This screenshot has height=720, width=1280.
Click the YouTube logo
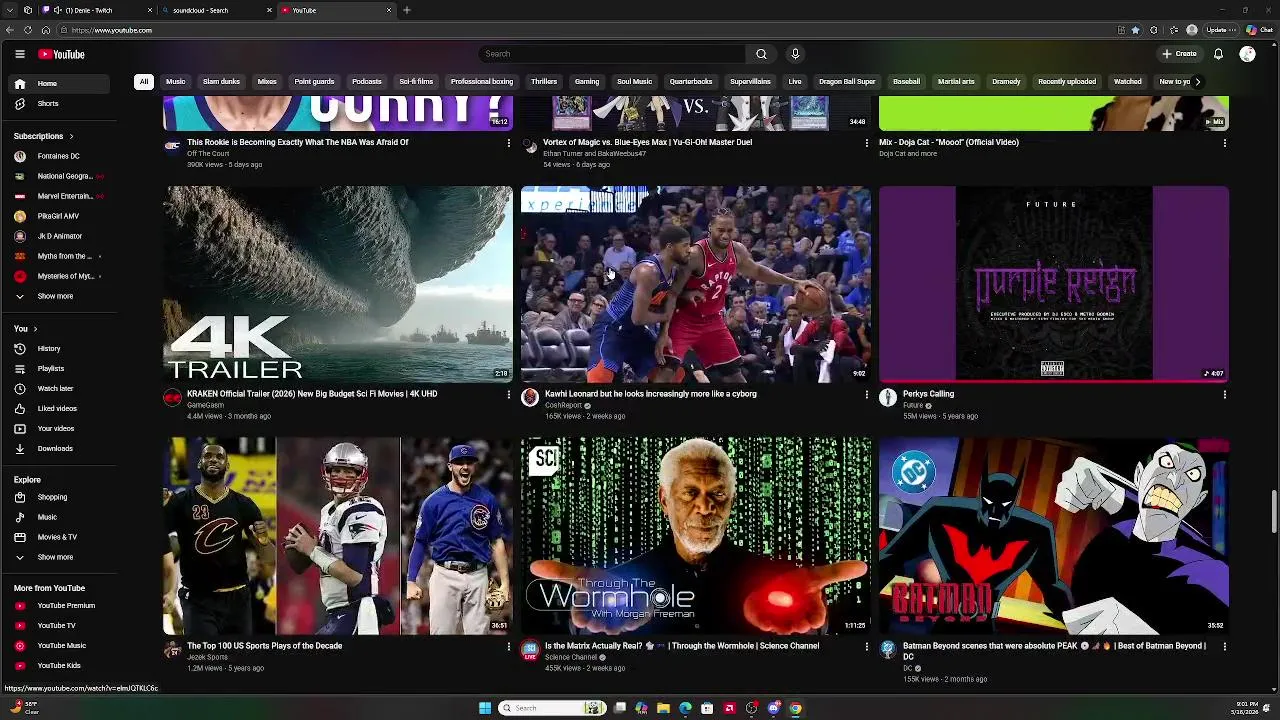point(61,54)
